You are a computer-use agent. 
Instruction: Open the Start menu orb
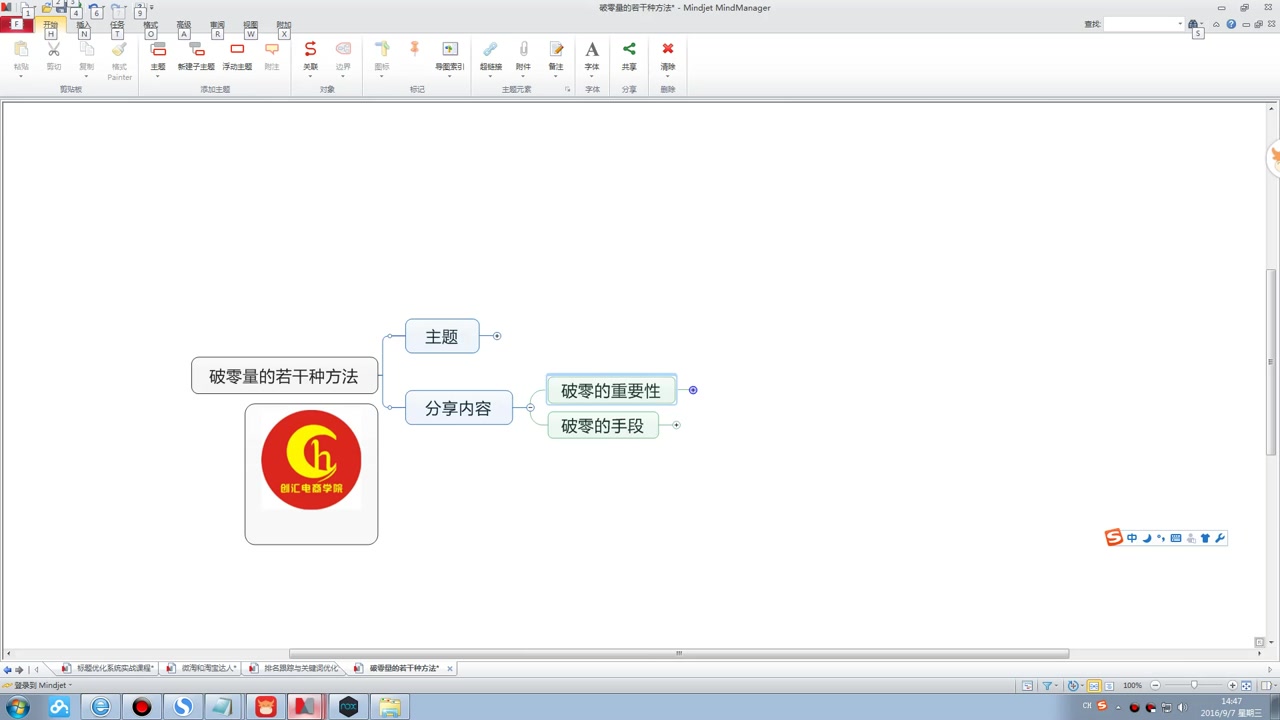coord(17,707)
